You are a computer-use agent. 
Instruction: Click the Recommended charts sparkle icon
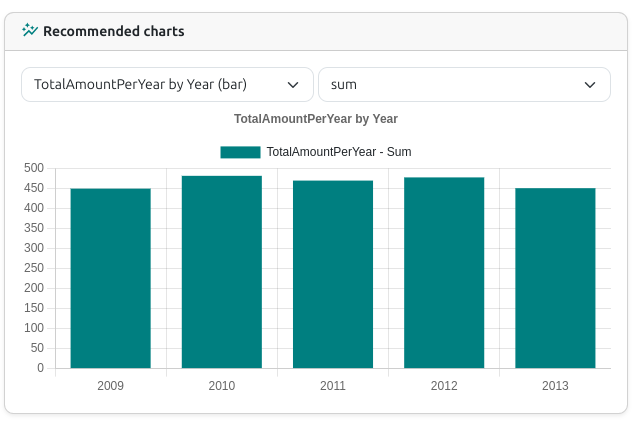point(30,30)
